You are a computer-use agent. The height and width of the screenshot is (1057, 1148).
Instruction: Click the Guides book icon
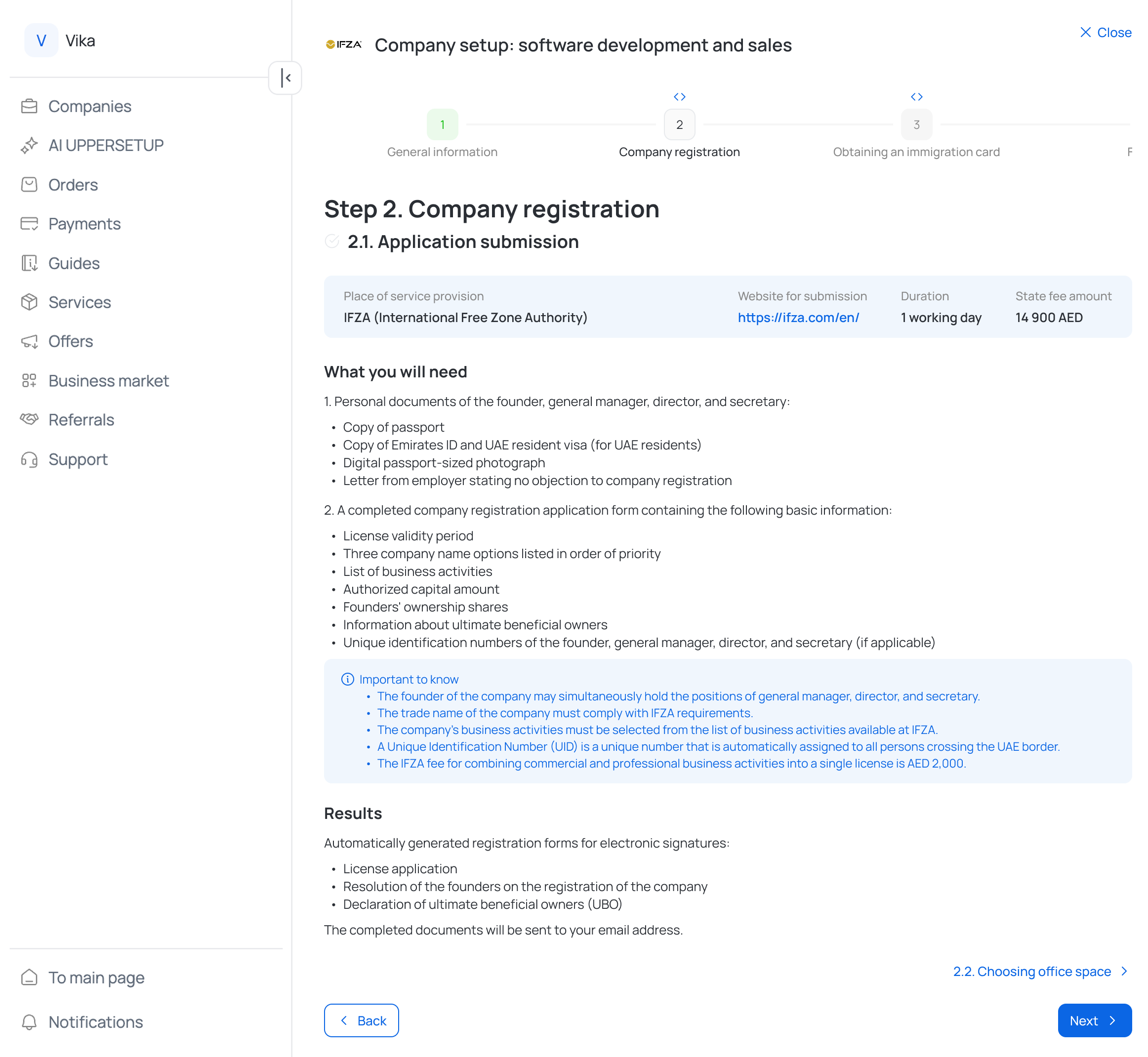pos(29,263)
